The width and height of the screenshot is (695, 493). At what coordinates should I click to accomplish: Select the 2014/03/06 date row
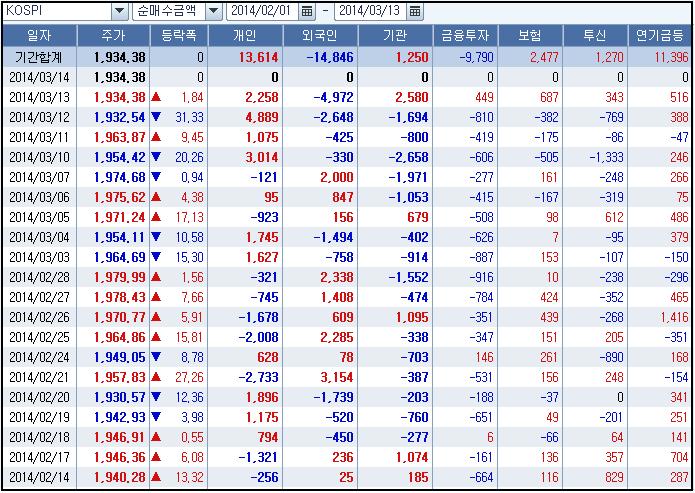[39, 197]
